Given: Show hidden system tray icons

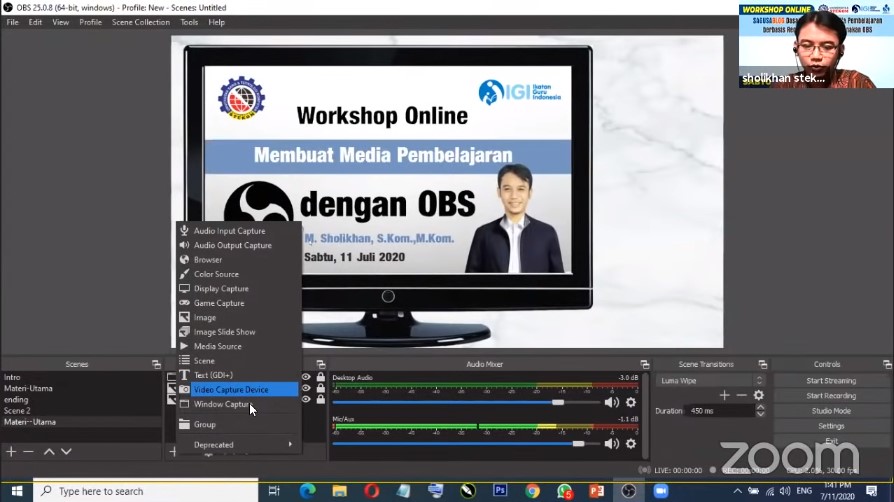Looking at the screenshot, I should [737, 491].
